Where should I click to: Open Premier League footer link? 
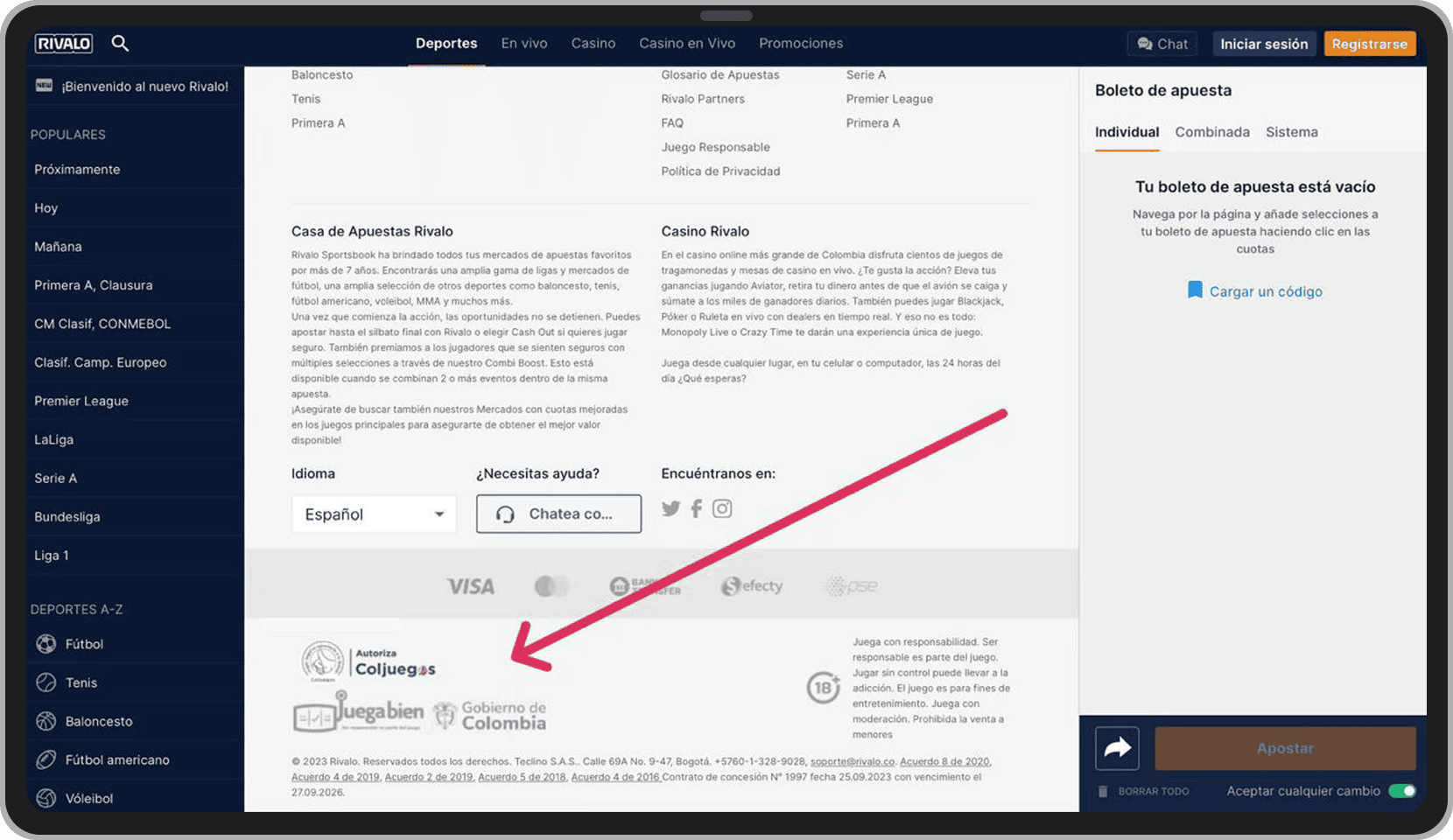(x=889, y=99)
